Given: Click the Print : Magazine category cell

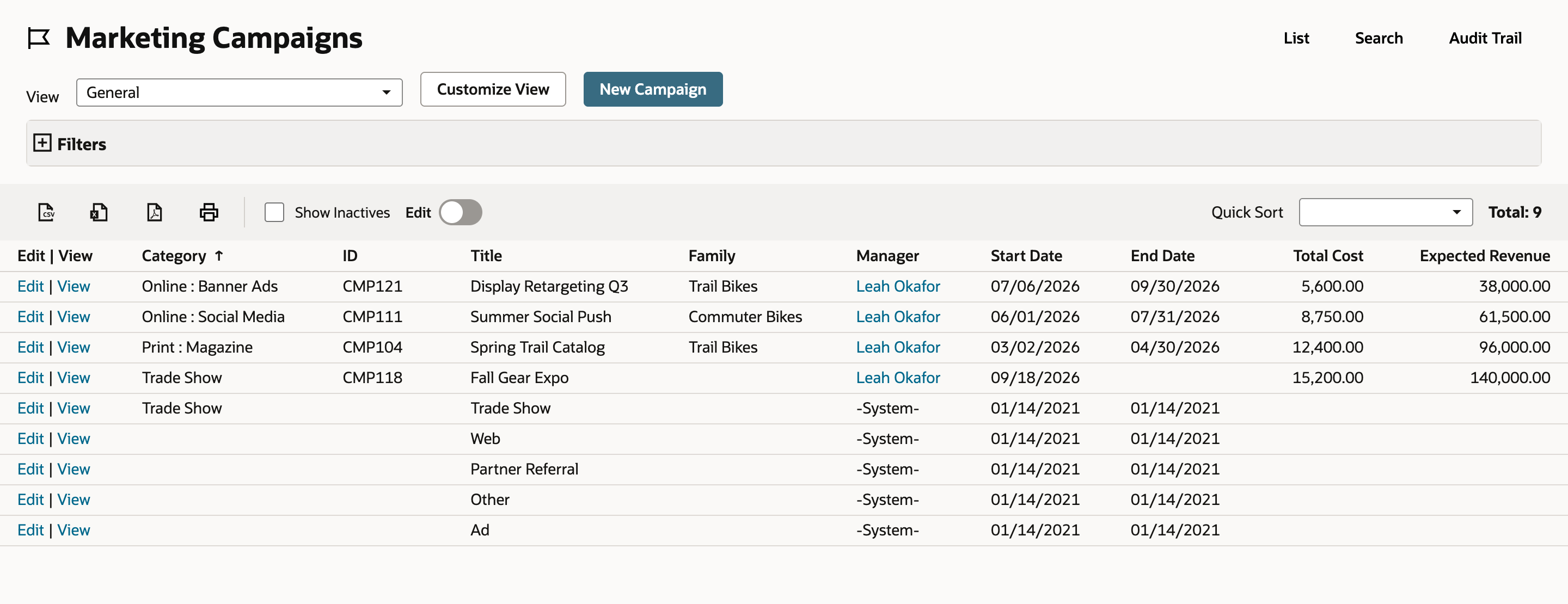Looking at the screenshot, I should pos(197,347).
